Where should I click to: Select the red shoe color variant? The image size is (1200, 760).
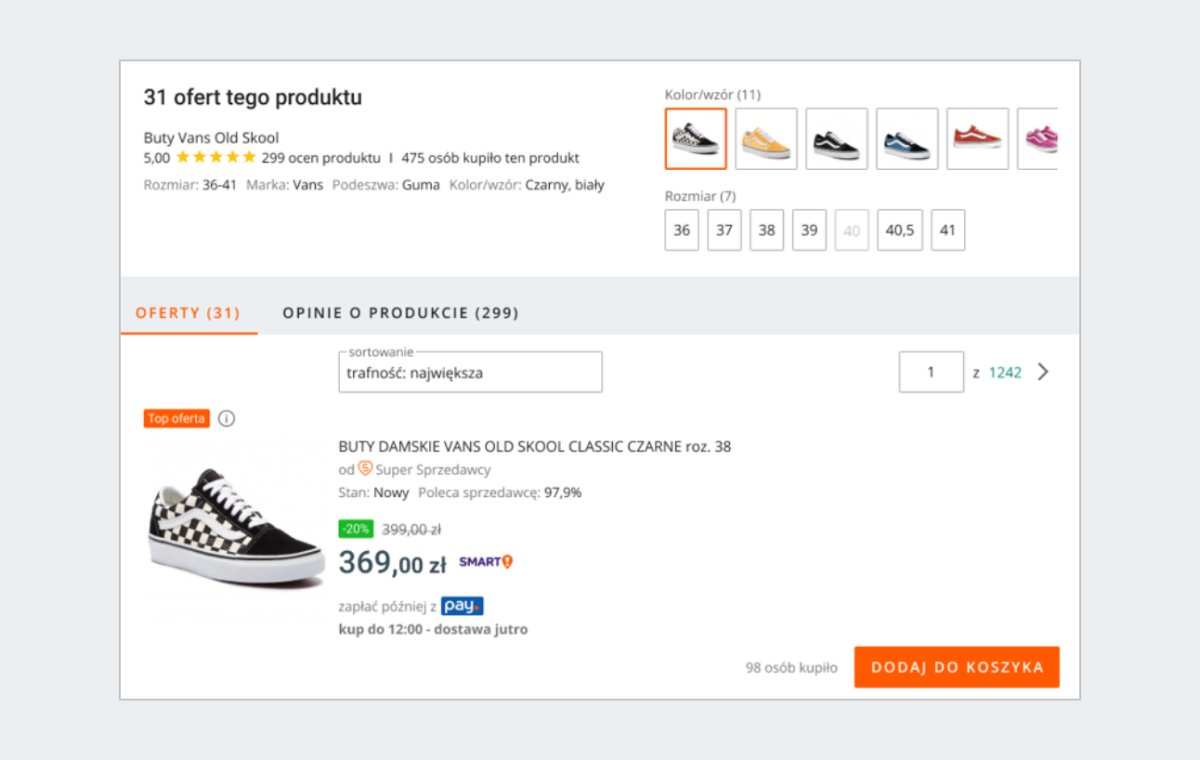point(977,139)
